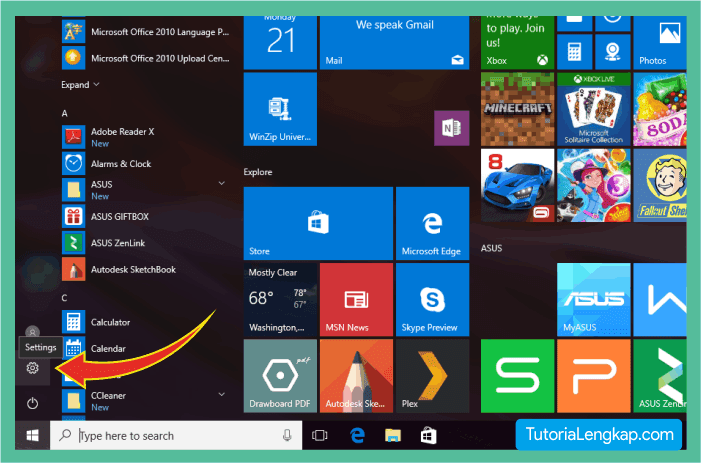This screenshot has height=463, width=701.
Task: Open the orange P tile in the ASUS group
Action: (594, 376)
